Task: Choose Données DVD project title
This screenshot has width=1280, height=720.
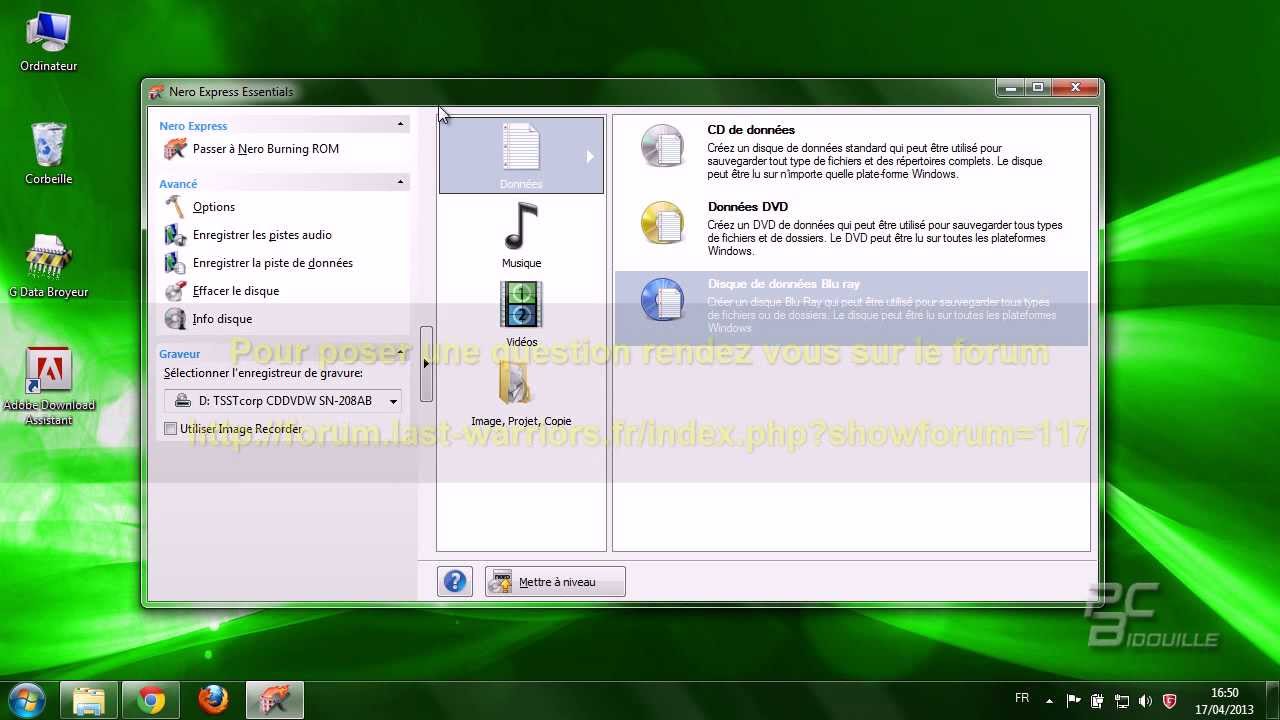Action: [x=748, y=207]
